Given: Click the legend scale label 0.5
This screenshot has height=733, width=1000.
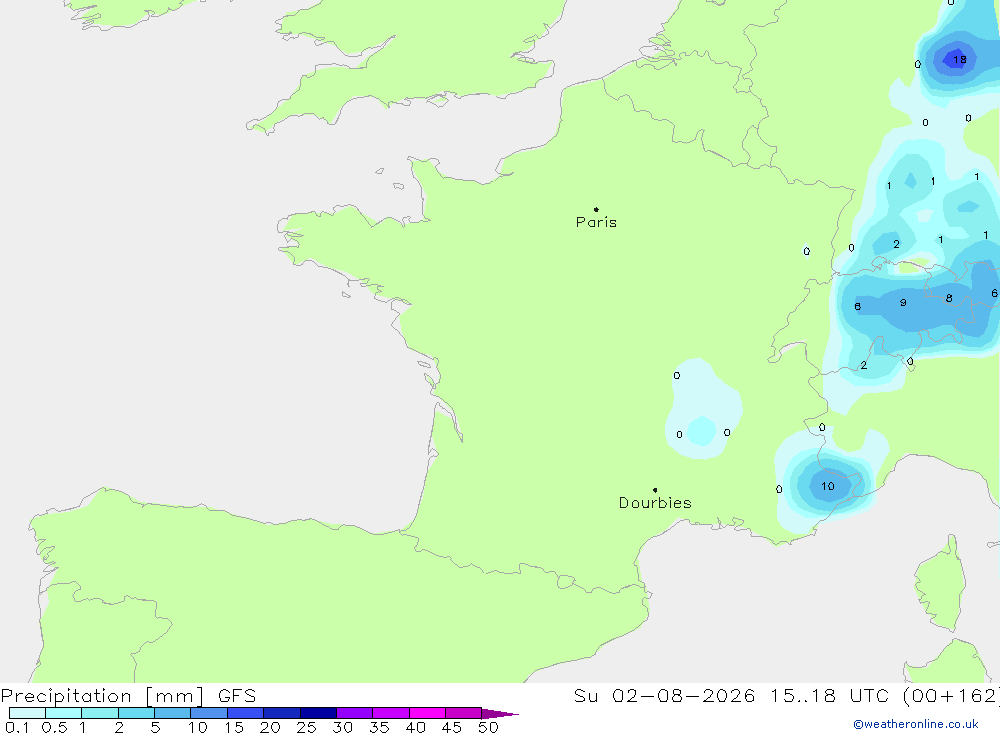Looking at the screenshot, I should pyautogui.click(x=54, y=727).
